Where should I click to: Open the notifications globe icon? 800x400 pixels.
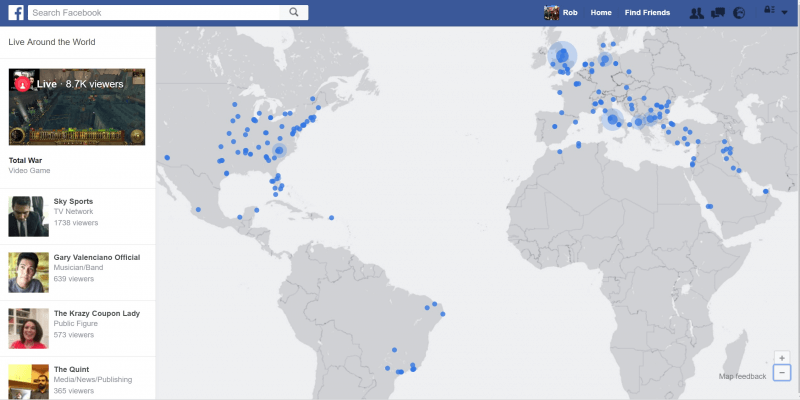click(739, 13)
